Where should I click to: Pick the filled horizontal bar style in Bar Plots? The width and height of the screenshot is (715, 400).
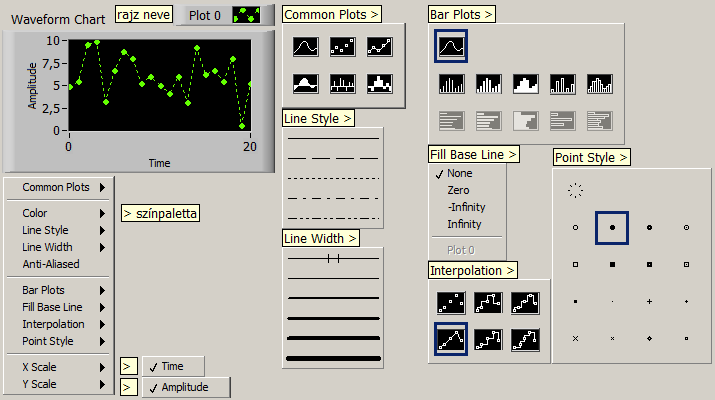[x=525, y=121]
